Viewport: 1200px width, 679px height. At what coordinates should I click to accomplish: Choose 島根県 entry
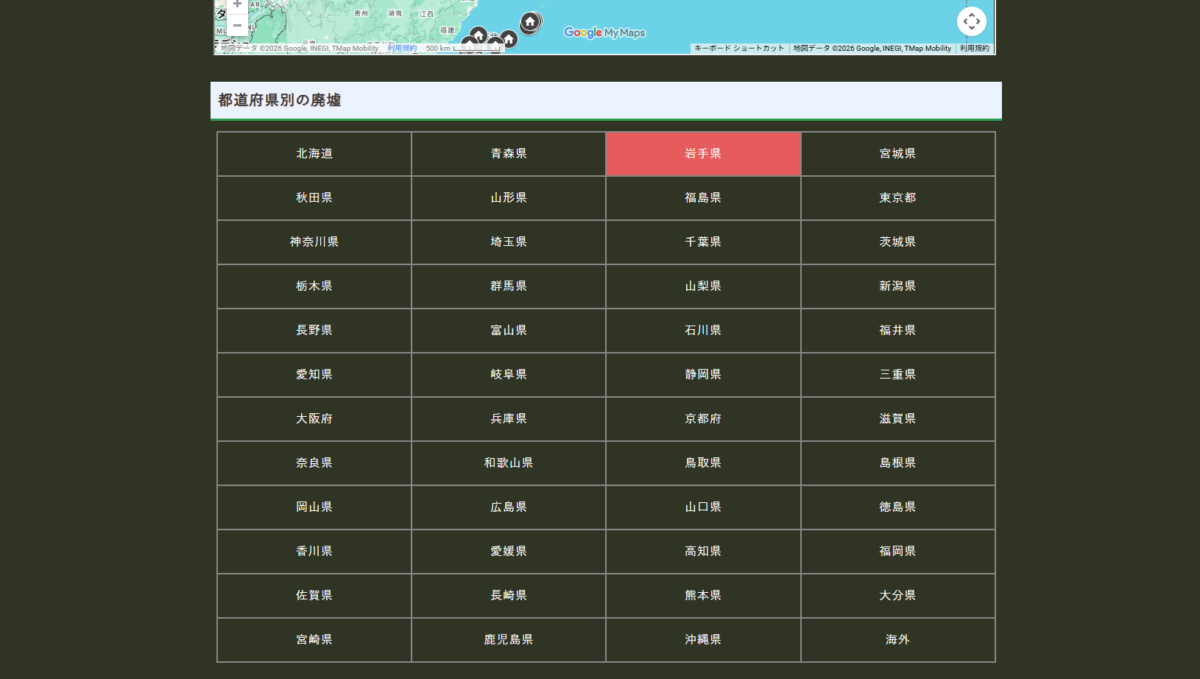pyautogui.click(x=898, y=463)
